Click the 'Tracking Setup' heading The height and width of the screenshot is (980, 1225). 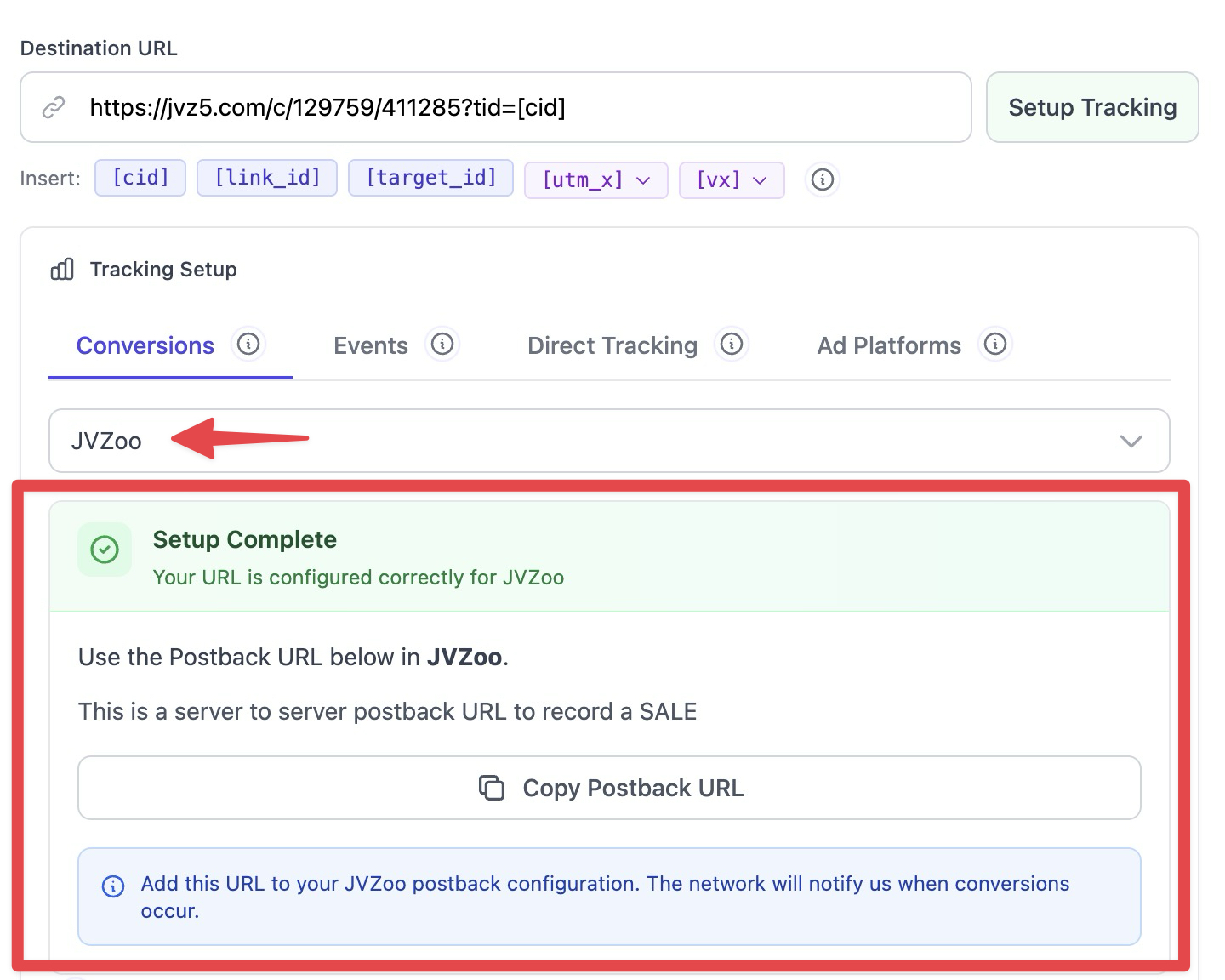(x=163, y=270)
